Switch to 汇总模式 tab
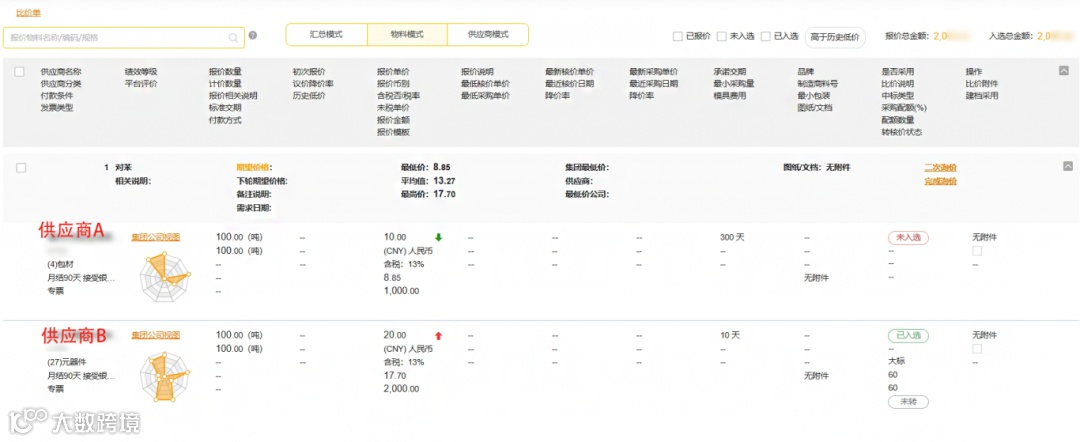 [326, 34]
